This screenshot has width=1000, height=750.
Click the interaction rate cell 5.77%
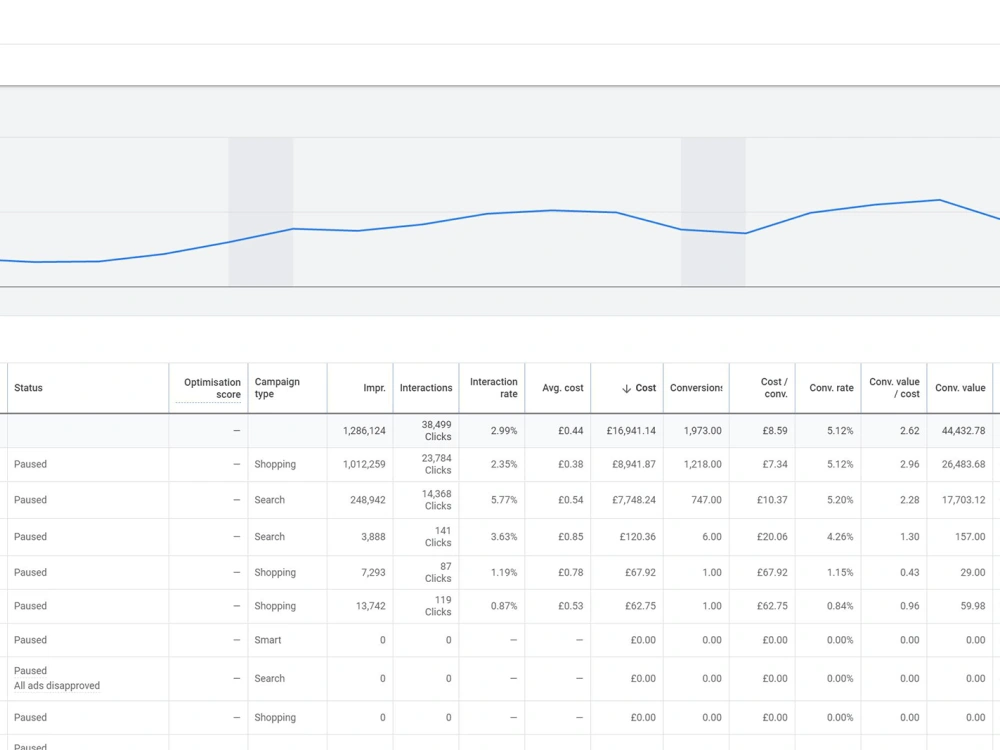coord(504,500)
